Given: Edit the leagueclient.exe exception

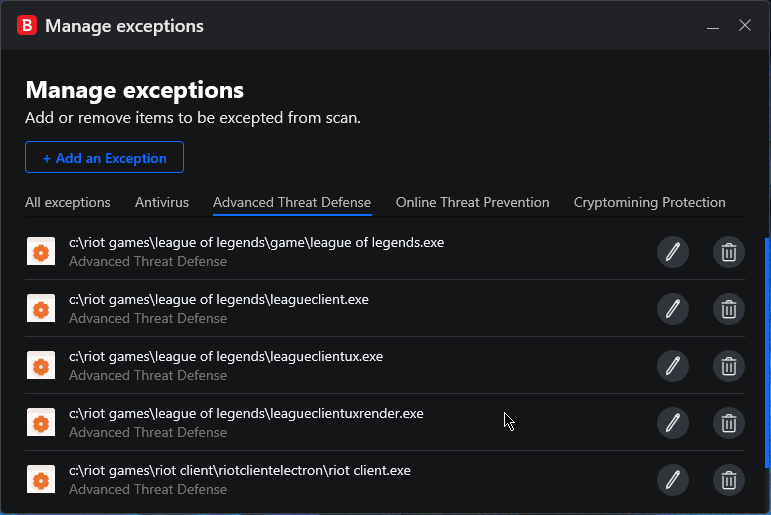Looking at the screenshot, I should (x=673, y=309).
